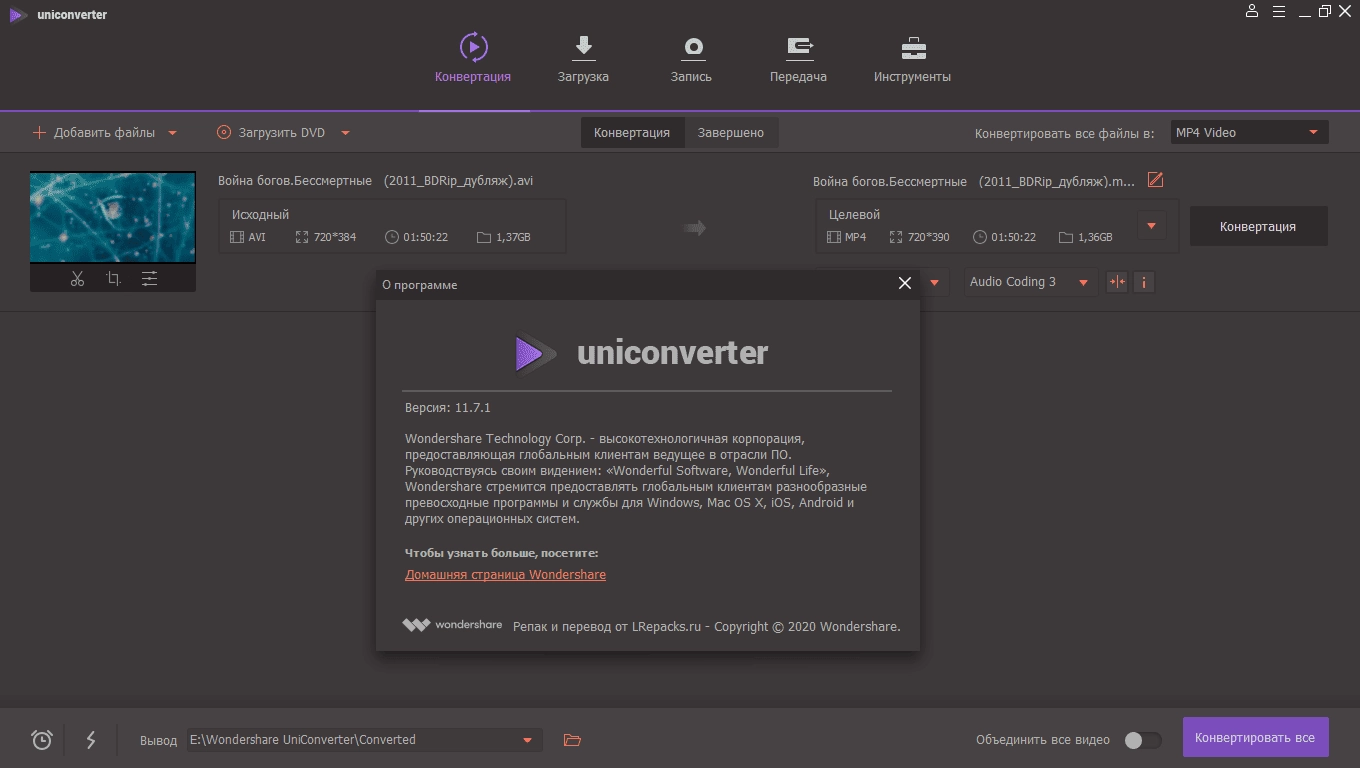The height and width of the screenshot is (768, 1360).
Task: Click the source file name Война богов.Бессмертные .avi
Action: (376, 181)
